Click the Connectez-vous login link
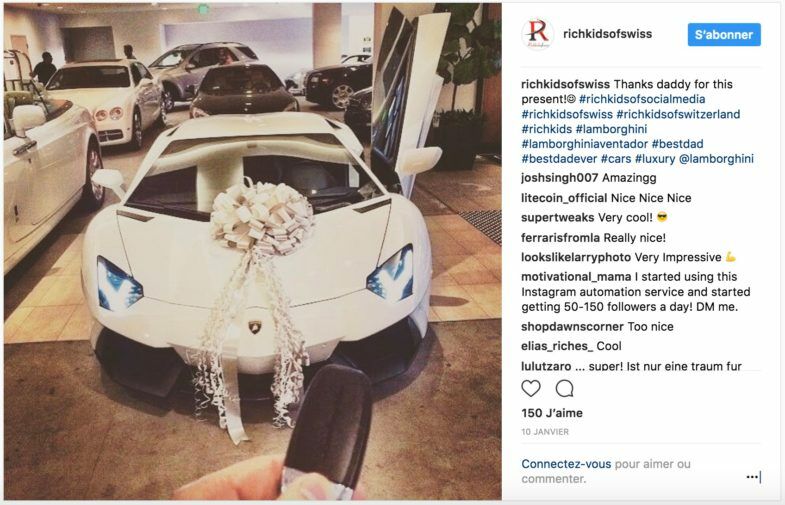The width and height of the screenshot is (785, 505). click(566, 464)
